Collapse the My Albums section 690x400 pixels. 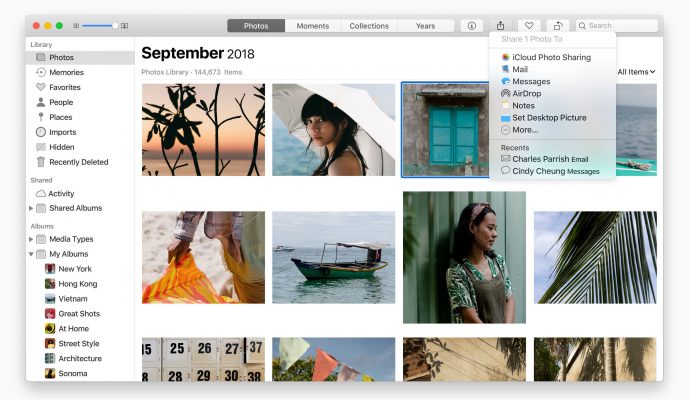pos(31,254)
